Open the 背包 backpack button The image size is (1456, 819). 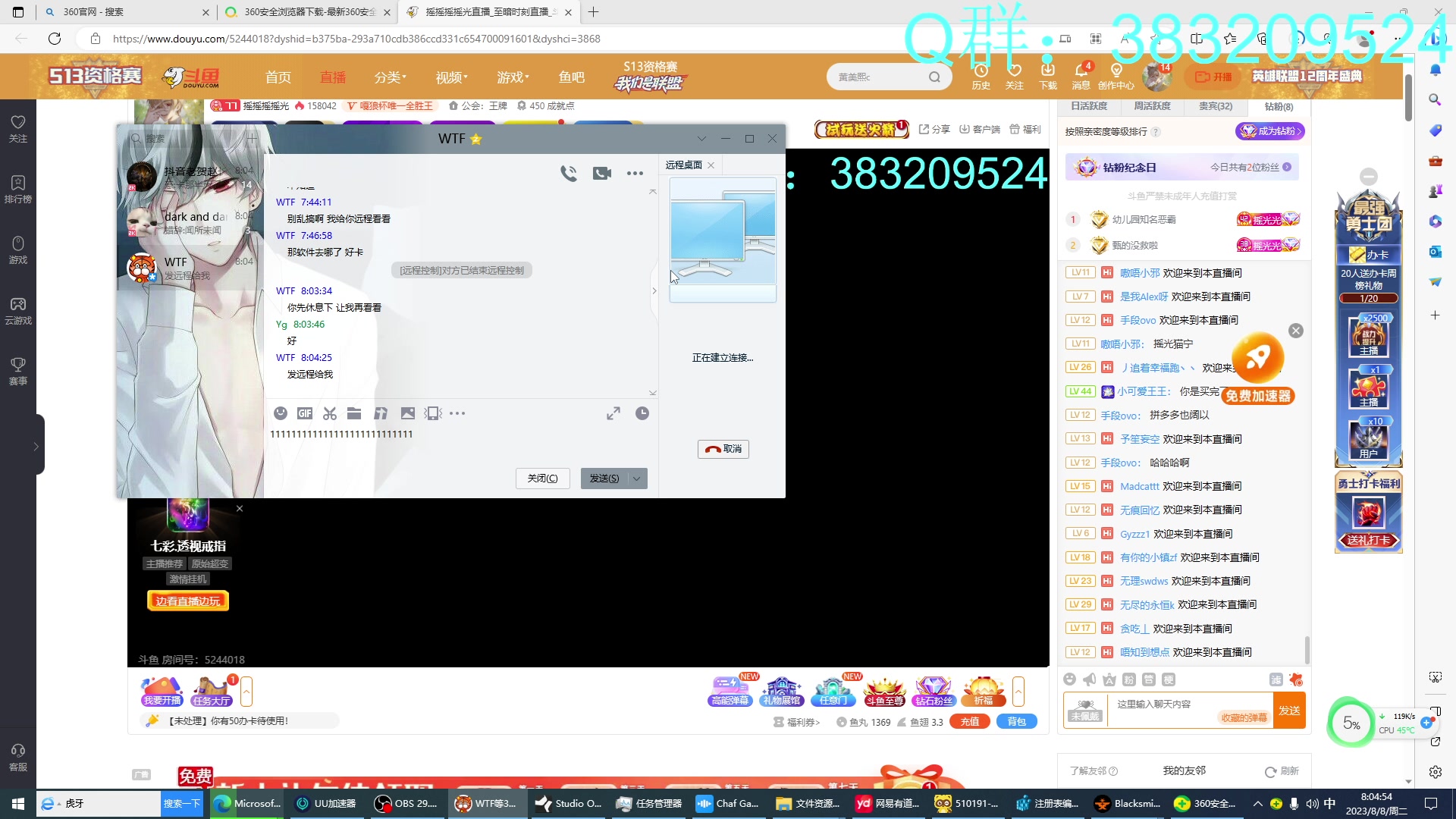click(x=1017, y=722)
